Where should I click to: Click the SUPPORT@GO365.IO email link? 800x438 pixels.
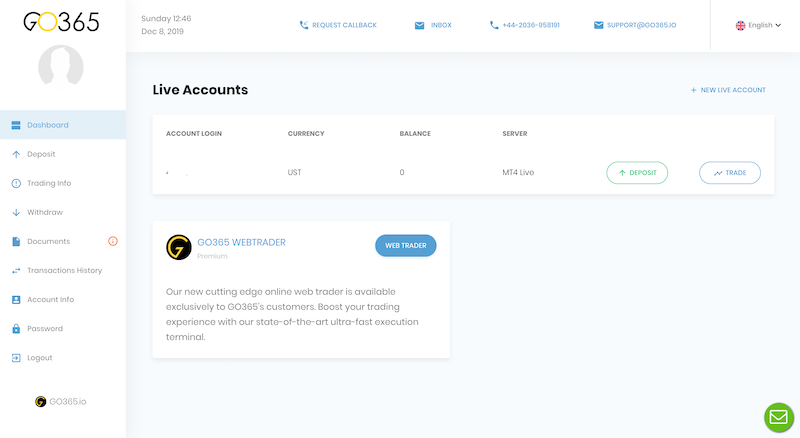tap(641, 25)
